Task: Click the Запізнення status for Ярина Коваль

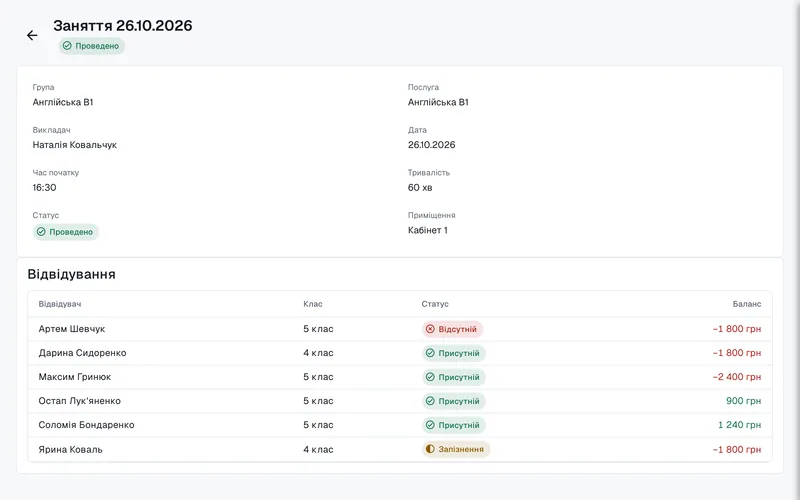Action: coord(456,449)
